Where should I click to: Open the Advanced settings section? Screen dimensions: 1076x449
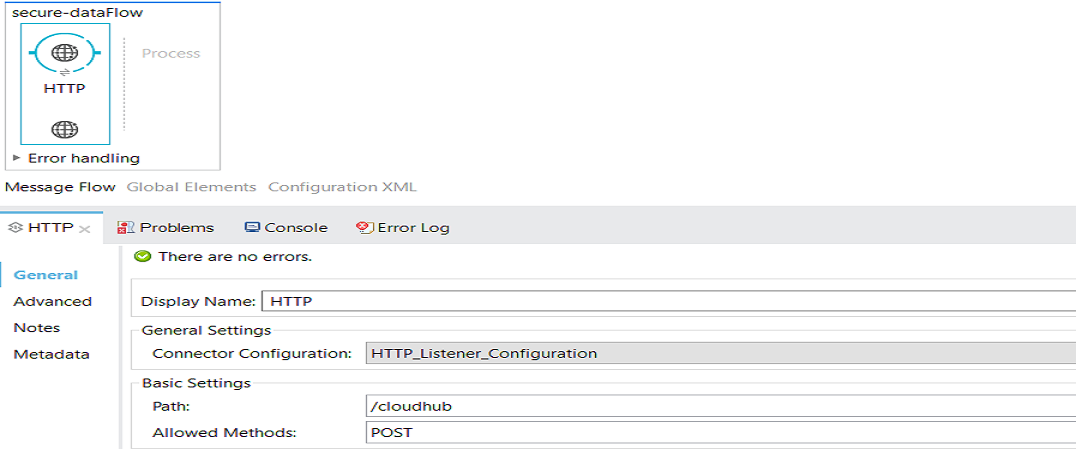click(52, 301)
